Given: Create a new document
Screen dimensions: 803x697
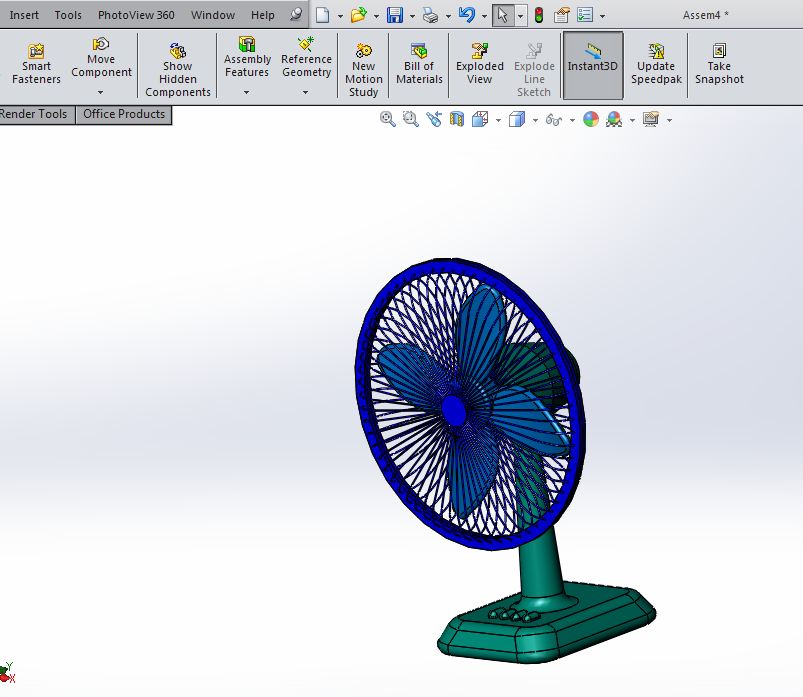Looking at the screenshot, I should [x=322, y=15].
